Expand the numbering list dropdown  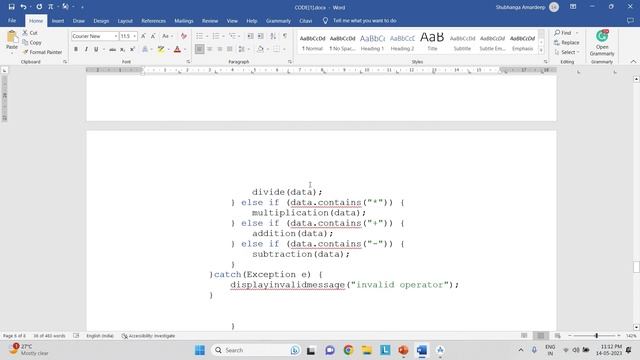pyautogui.click(x=223, y=36)
